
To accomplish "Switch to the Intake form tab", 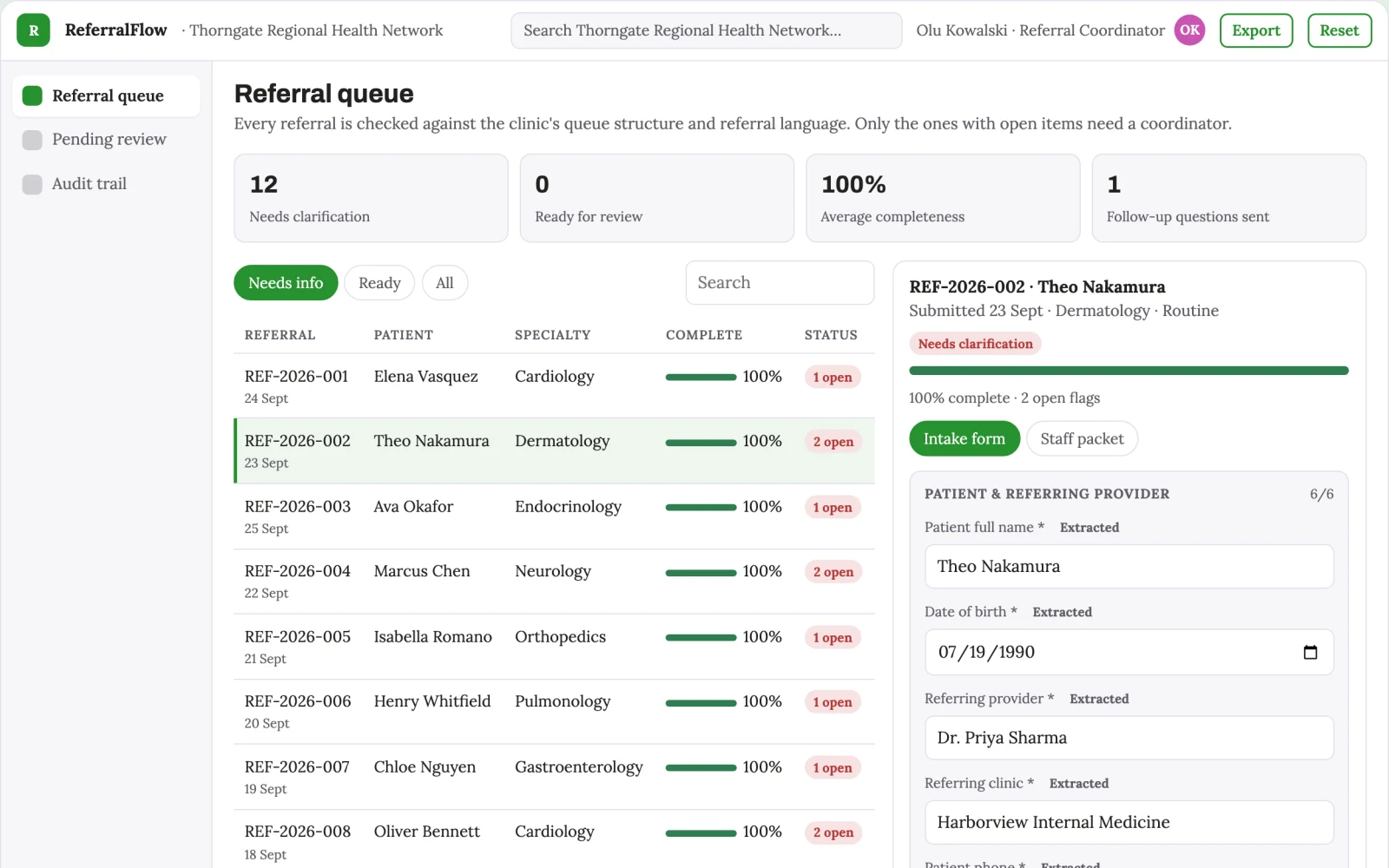I will pos(964,438).
